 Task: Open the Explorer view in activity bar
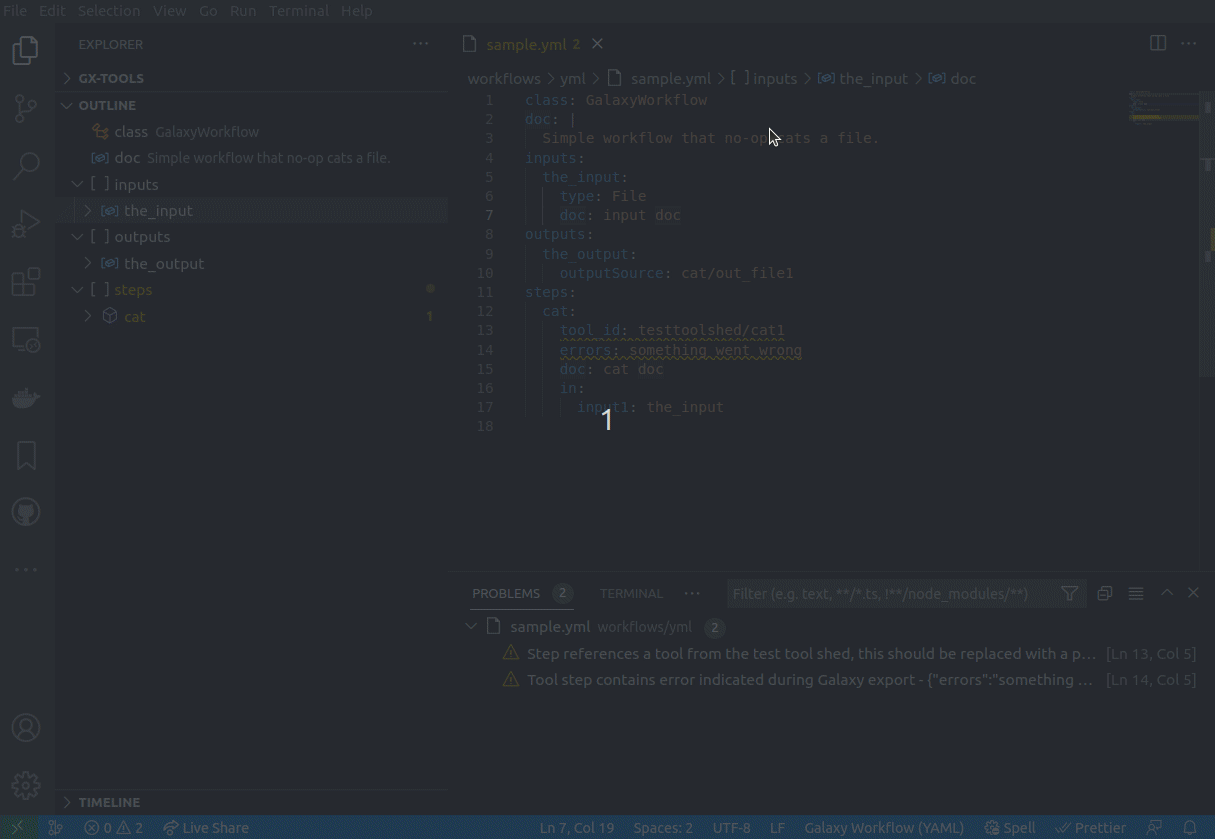pyautogui.click(x=26, y=50)
